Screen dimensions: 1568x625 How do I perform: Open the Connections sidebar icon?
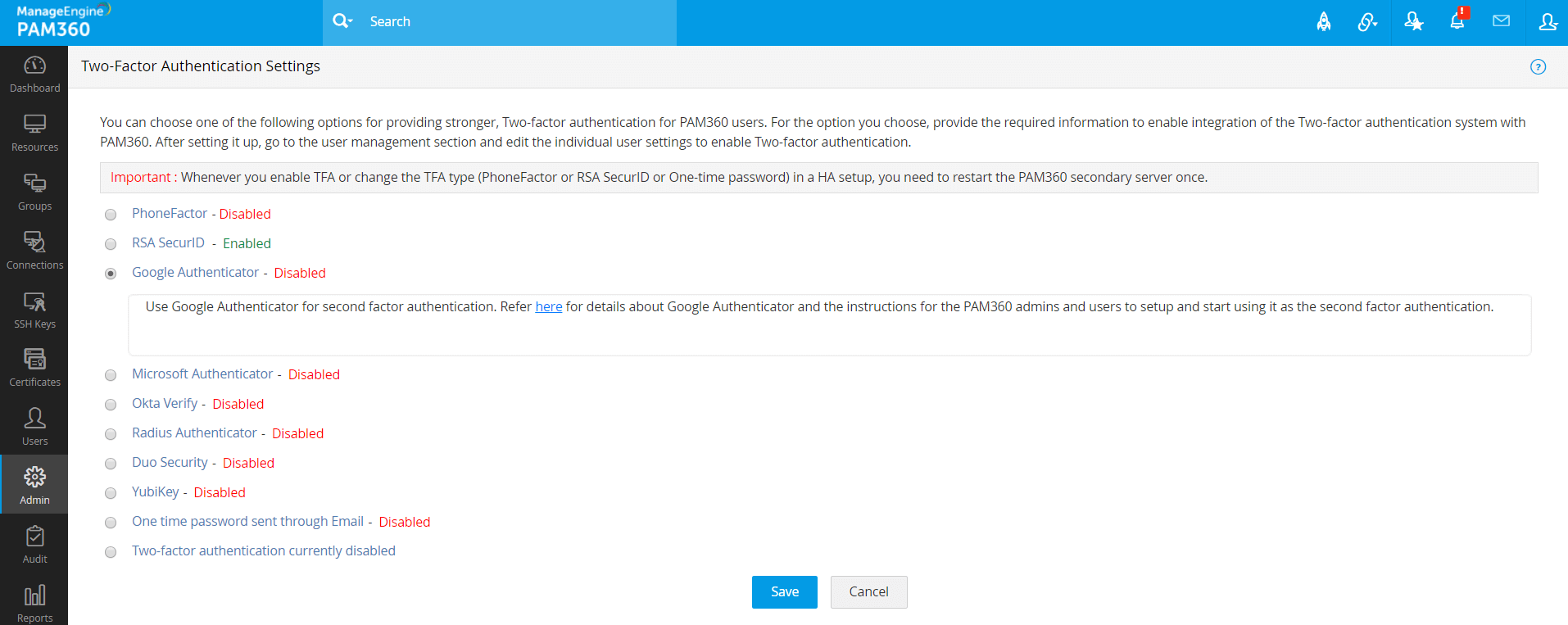pyautogui.click(x=34, y=251)
